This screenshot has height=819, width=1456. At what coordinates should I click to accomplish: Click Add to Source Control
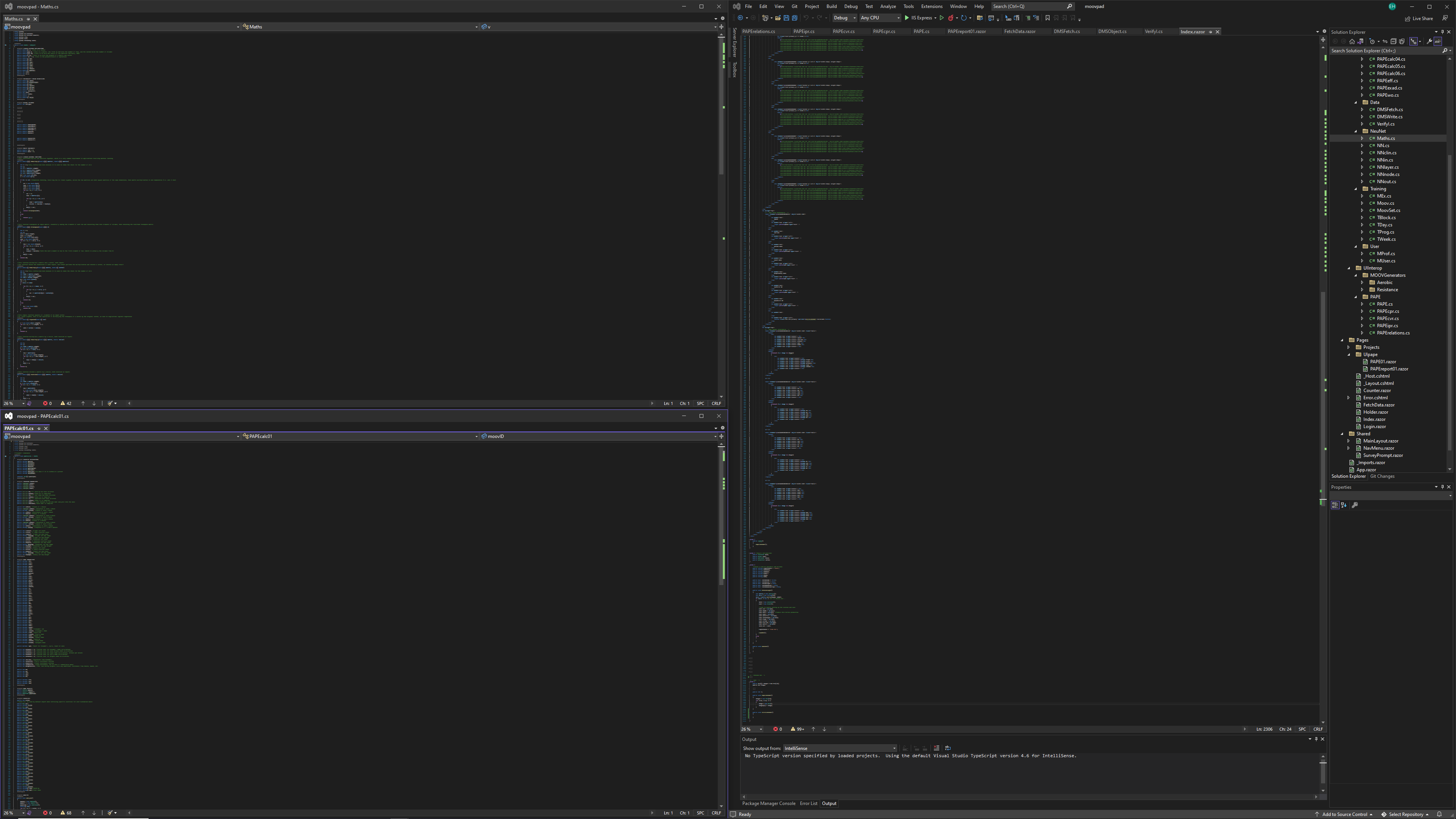point(1344,814)
